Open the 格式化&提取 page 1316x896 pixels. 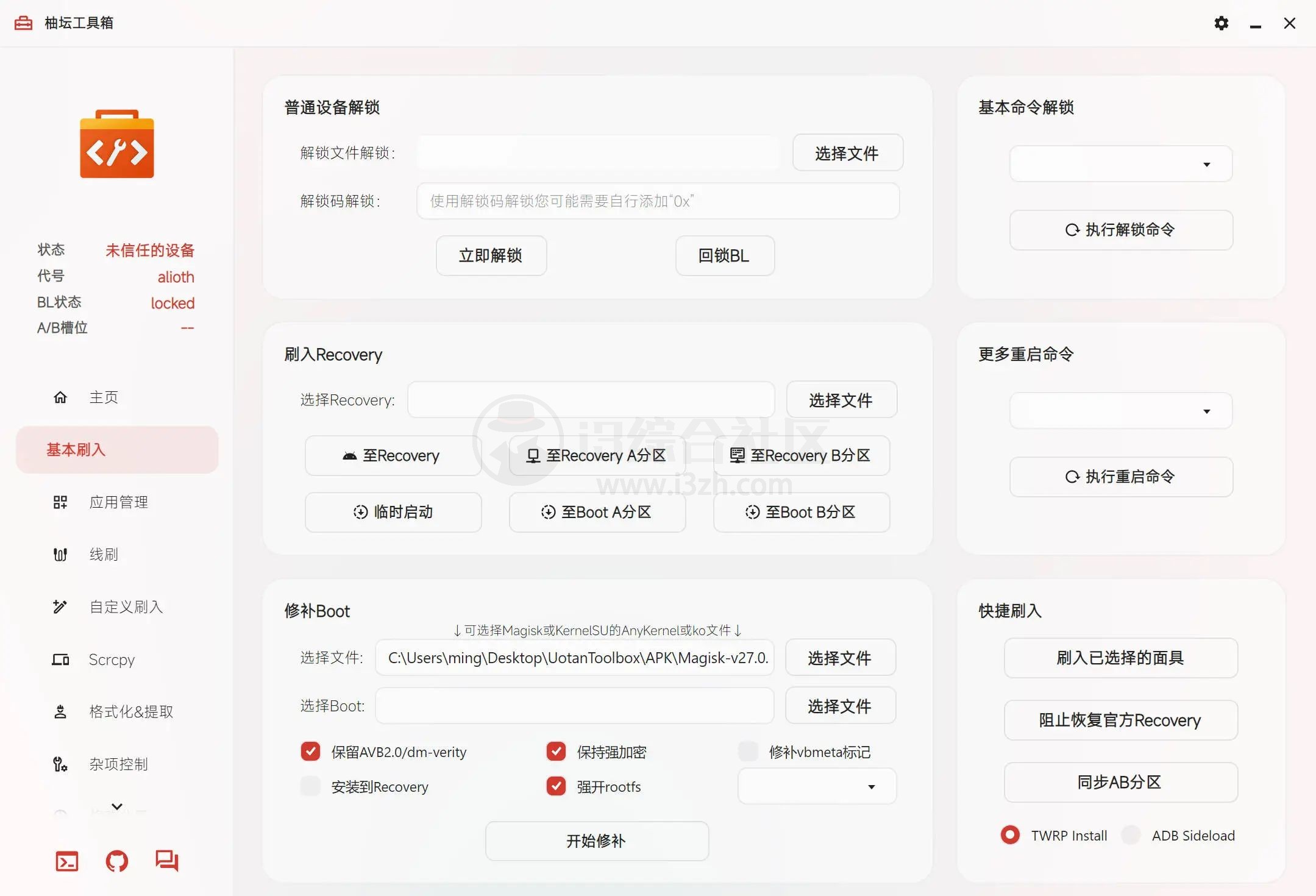coord(117,712)
